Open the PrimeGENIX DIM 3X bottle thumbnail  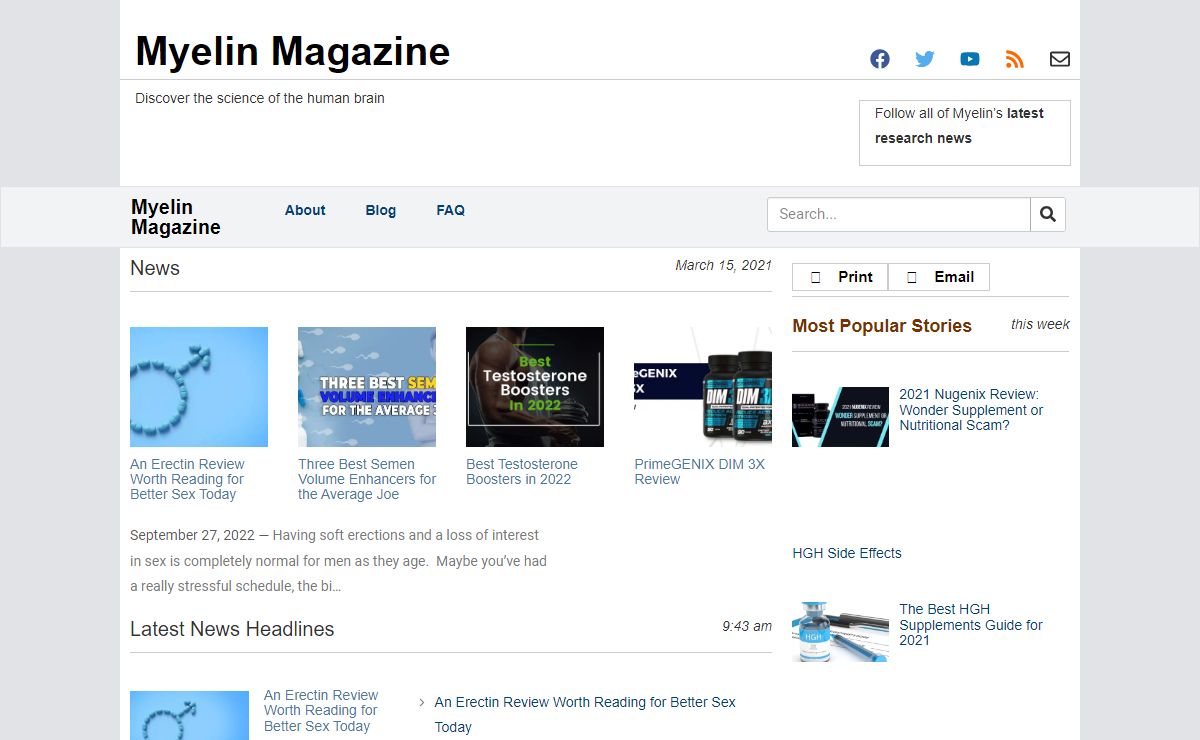pyautogui.click(x=703, y=387)
